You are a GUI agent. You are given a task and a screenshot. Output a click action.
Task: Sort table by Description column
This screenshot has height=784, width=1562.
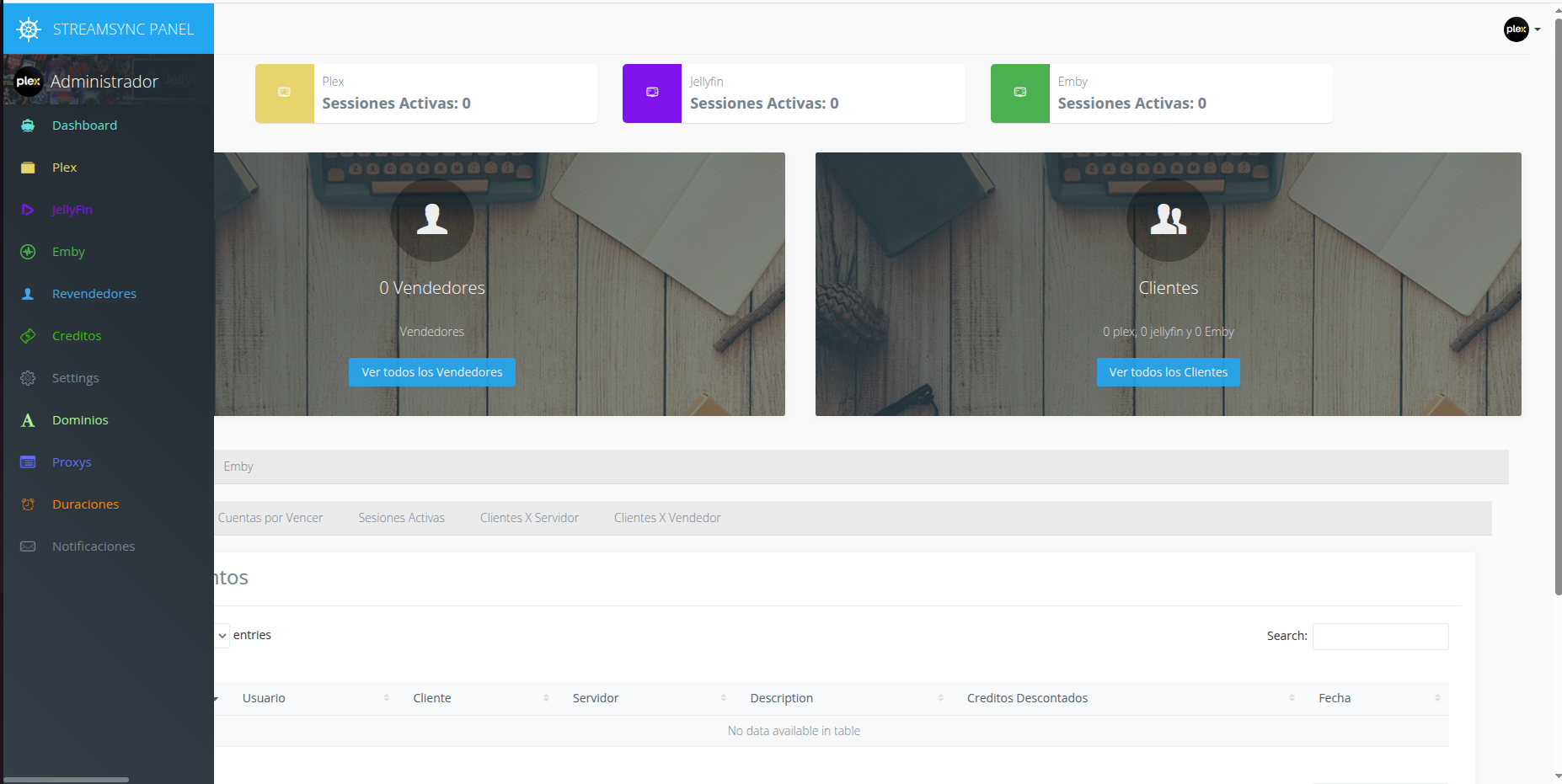pyautogui.click(x=845, y=698)
